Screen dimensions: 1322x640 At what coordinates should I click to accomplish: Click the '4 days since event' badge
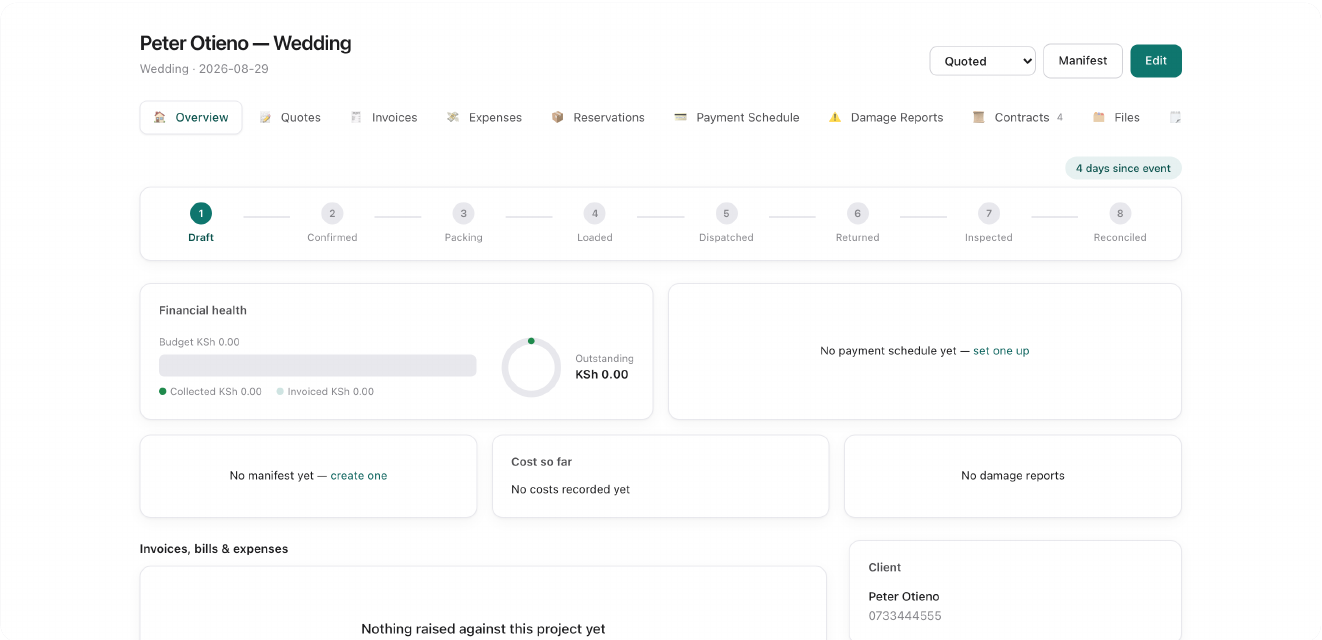[x=1123, y=168]
